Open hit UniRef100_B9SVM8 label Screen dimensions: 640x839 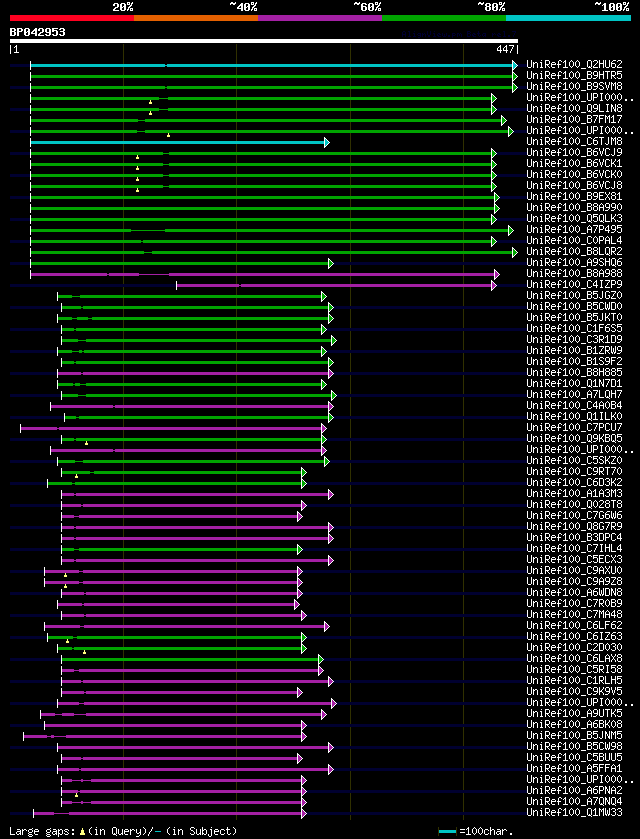574,87
